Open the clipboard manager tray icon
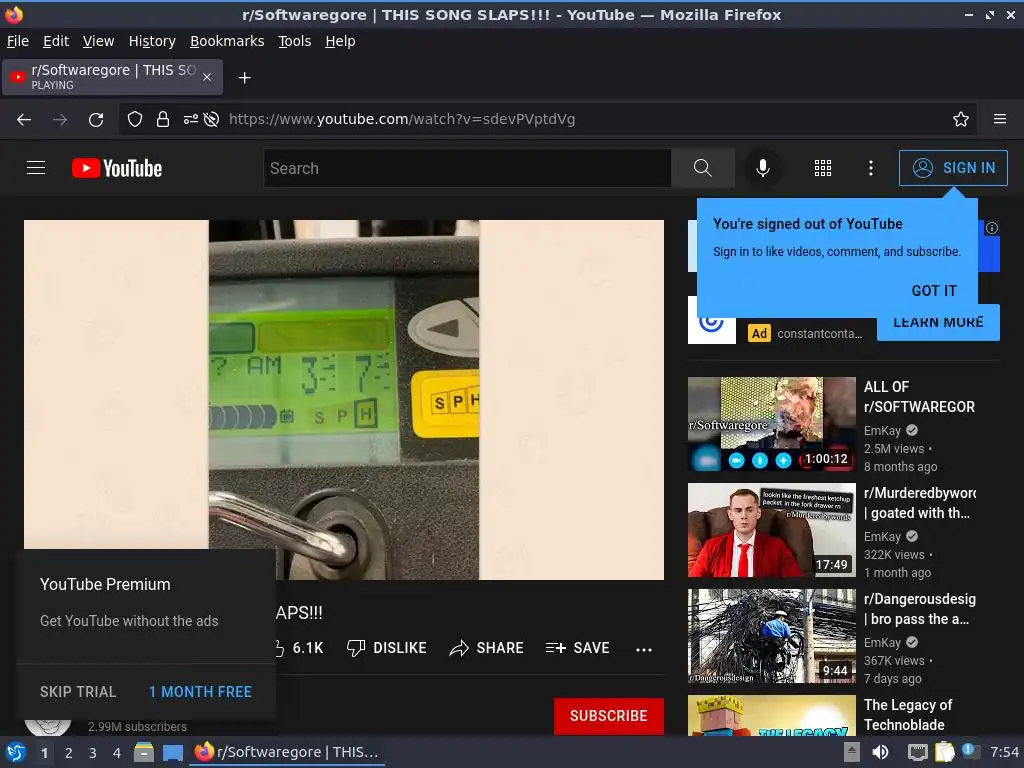1024x768 pixels. (x=944, y=752)
